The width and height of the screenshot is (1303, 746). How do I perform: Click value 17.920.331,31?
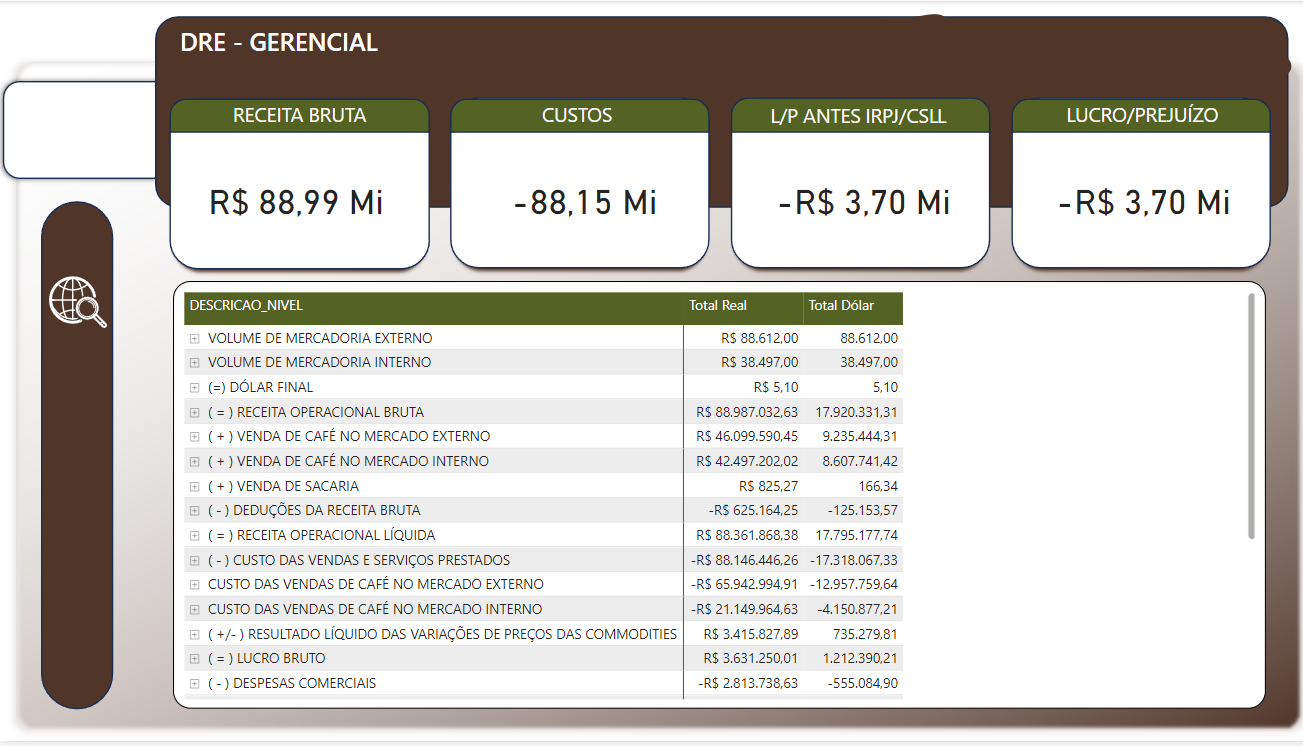857,412
